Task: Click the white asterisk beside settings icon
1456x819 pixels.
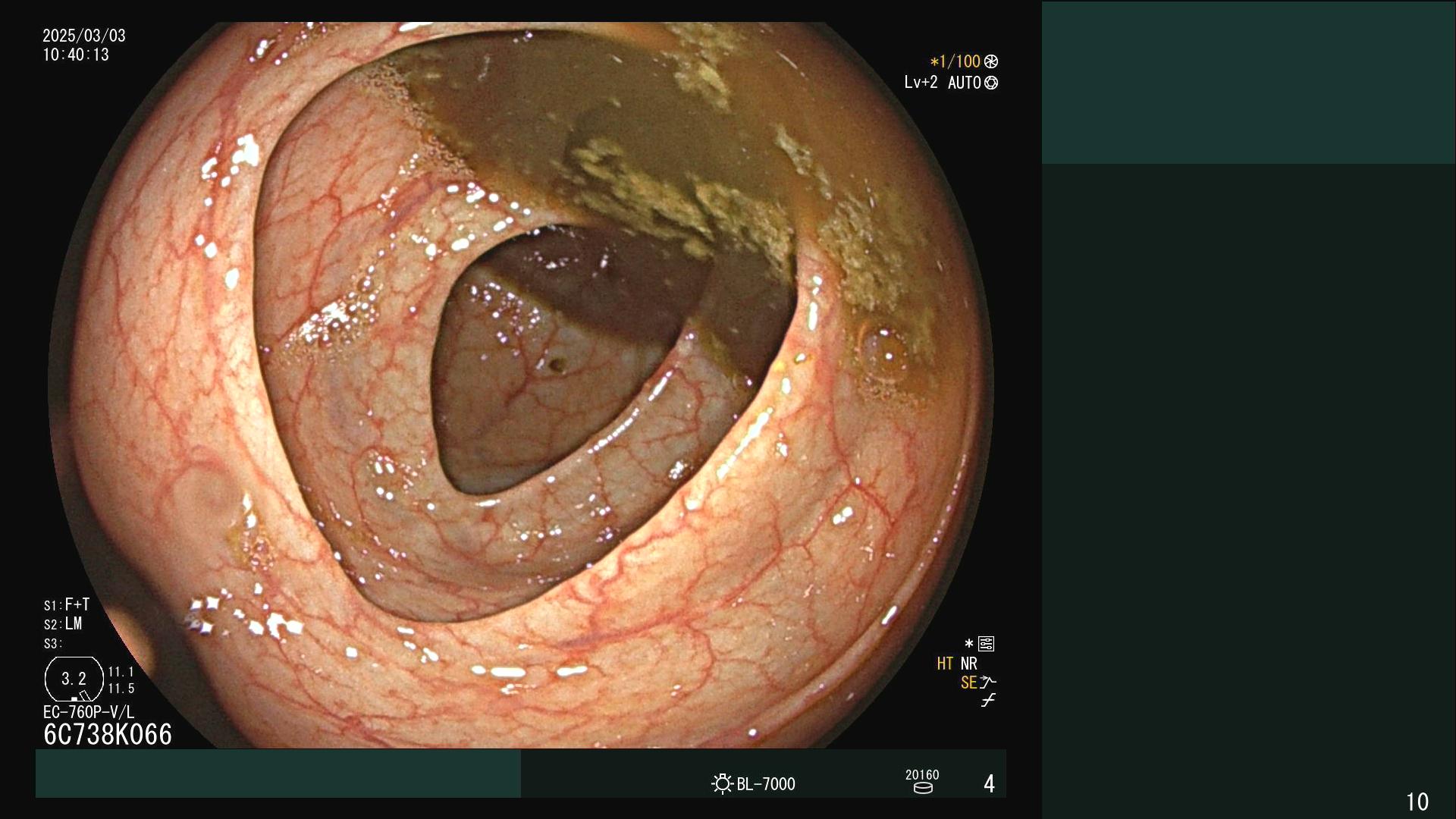Action: (x=969, y=644)
